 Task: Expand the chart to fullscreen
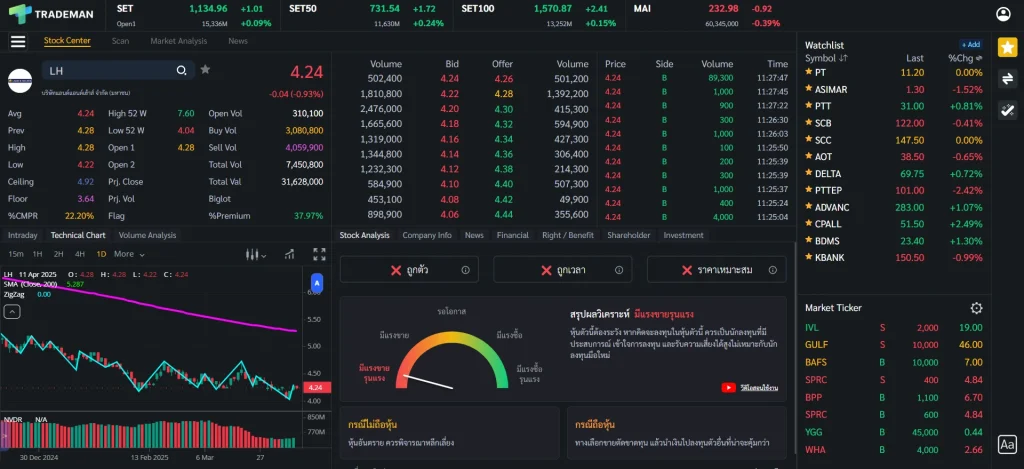point(319,254)
